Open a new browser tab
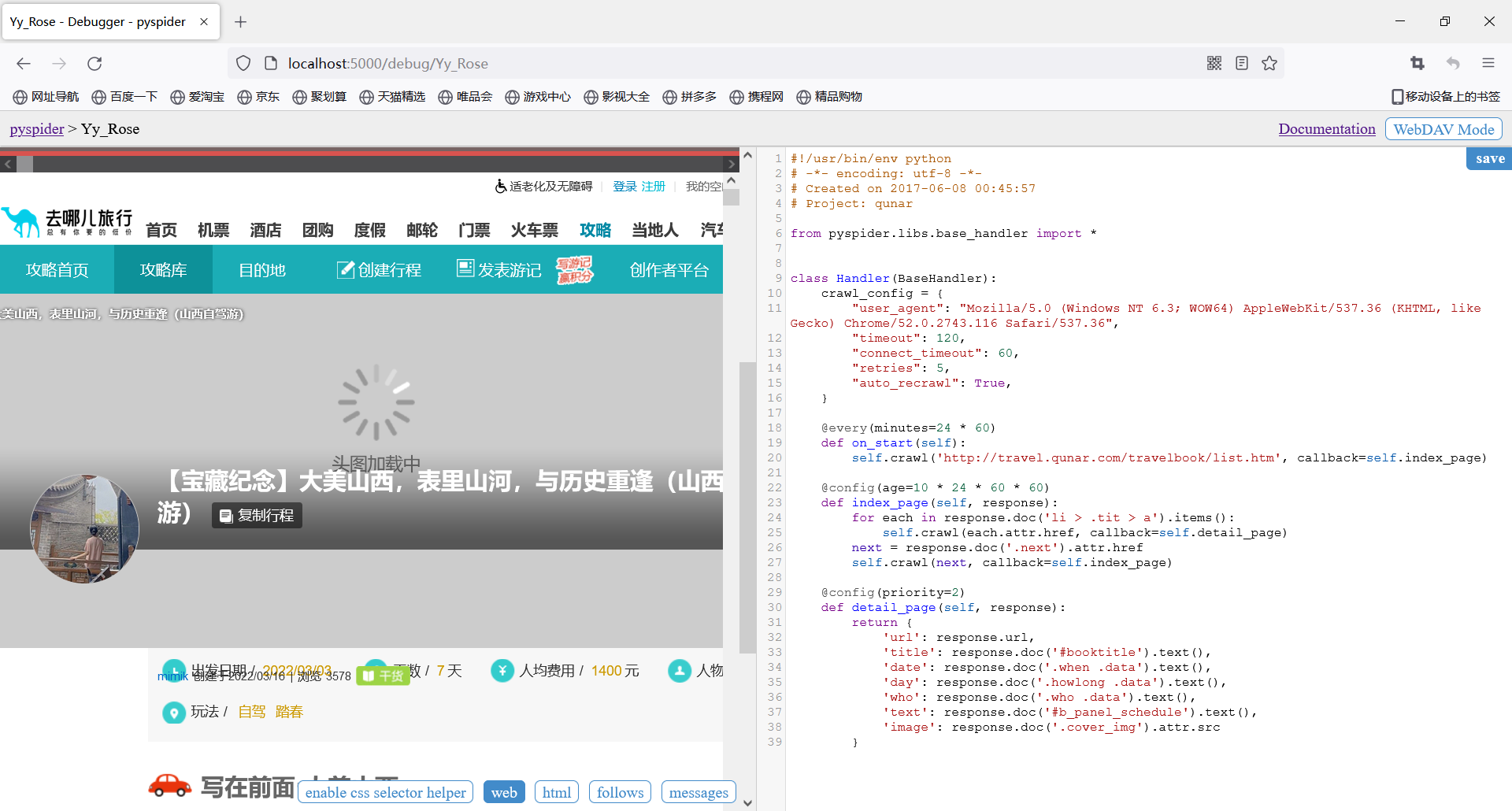 pos(241,22)
